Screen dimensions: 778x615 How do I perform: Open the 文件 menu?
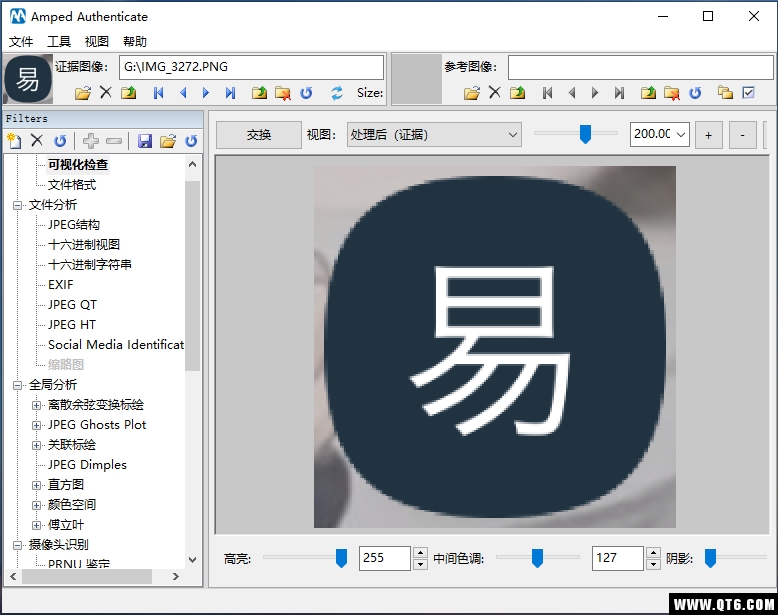tap(21, 41)
